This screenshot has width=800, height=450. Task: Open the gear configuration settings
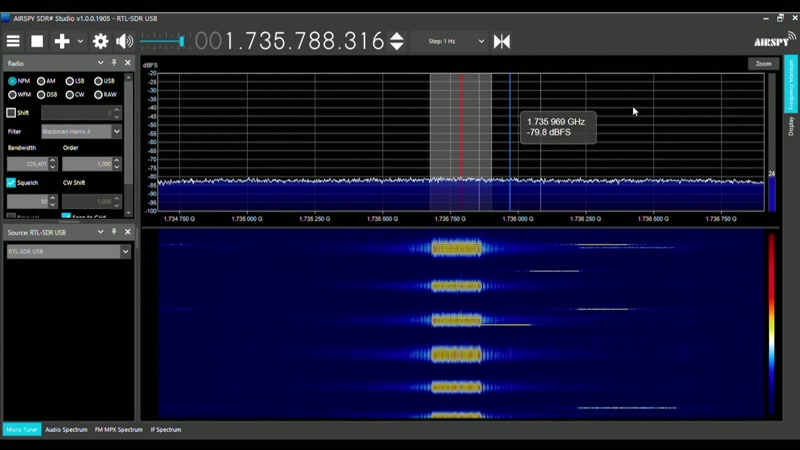point(101,41)
